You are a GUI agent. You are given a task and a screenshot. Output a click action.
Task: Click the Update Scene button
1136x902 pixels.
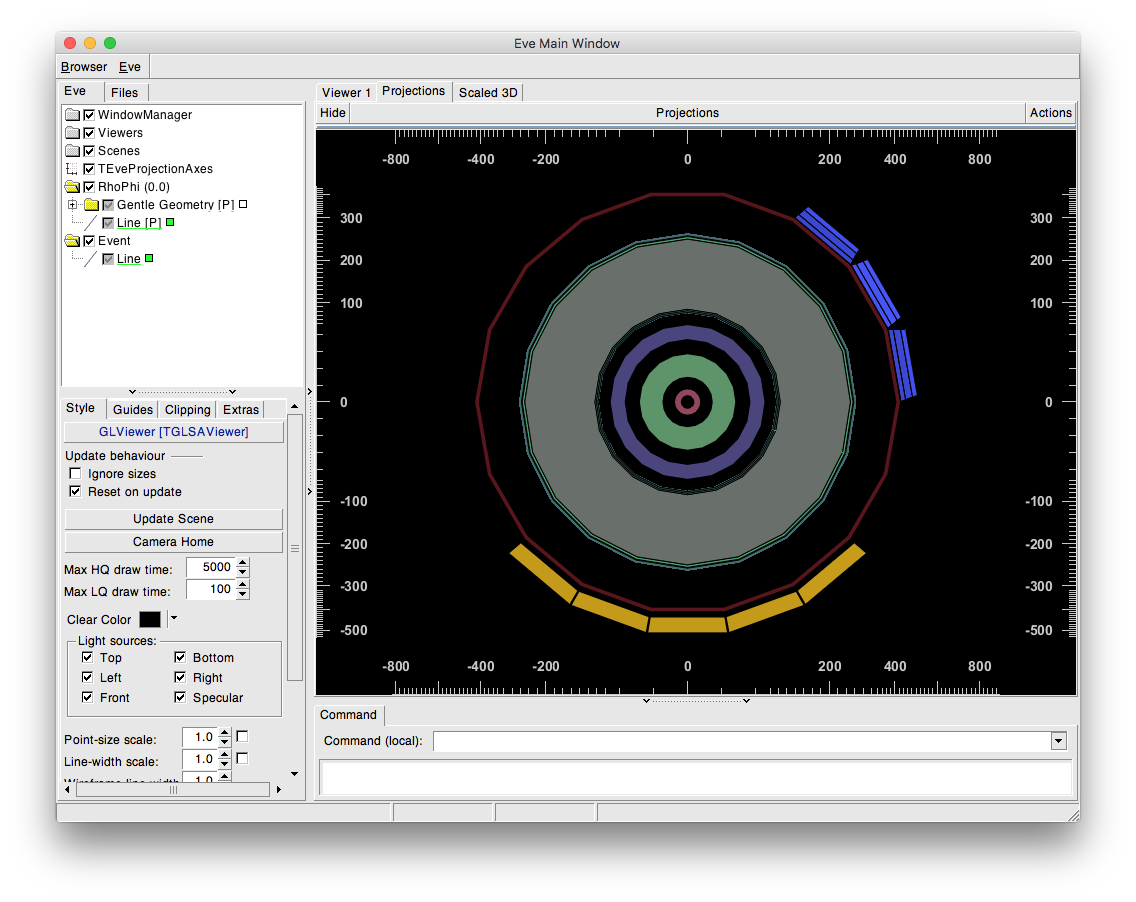(x=173, y=518)
